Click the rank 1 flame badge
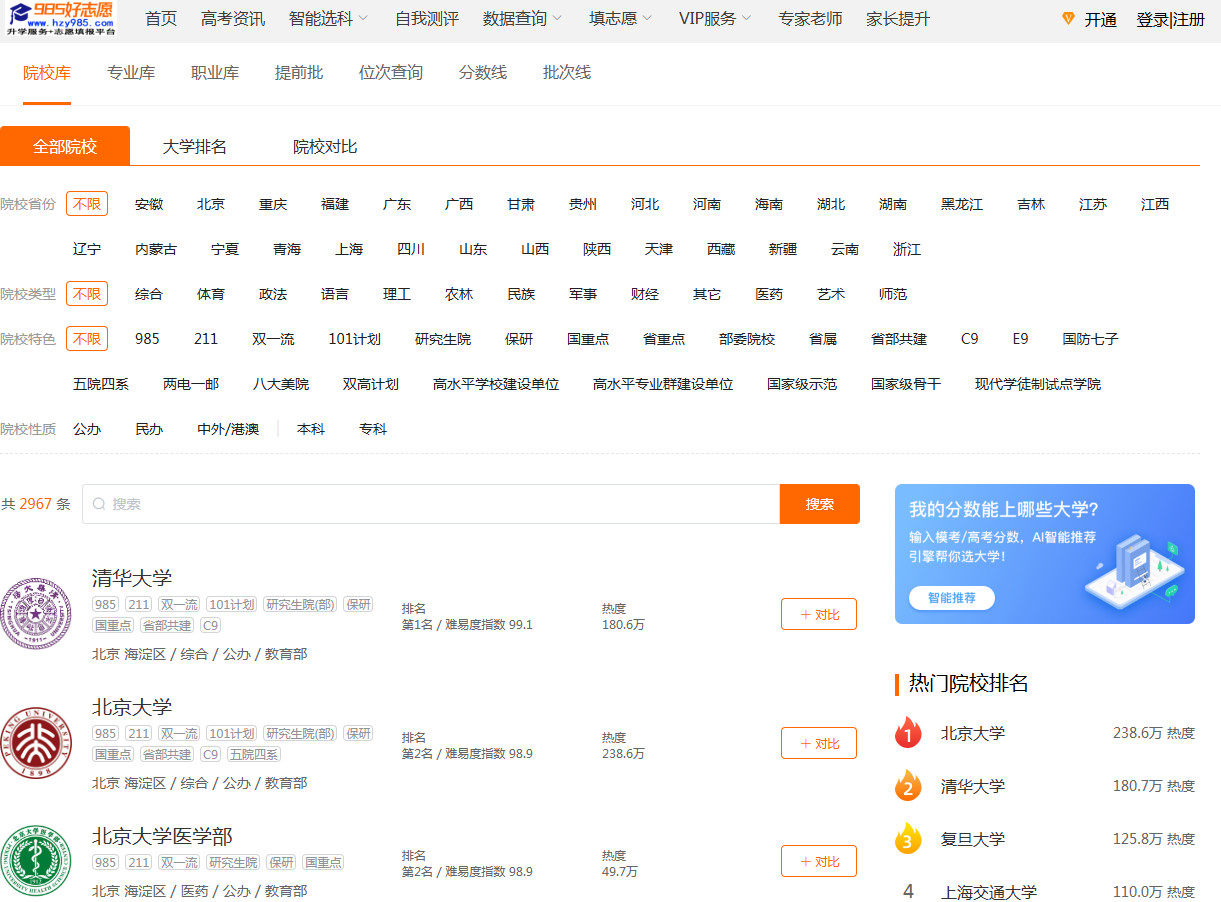 [908, 733]
